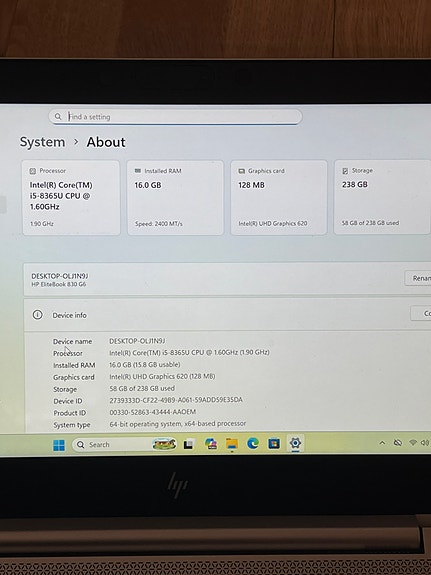
Task: Select the Graphics card info card
Action: click(279, 197)
